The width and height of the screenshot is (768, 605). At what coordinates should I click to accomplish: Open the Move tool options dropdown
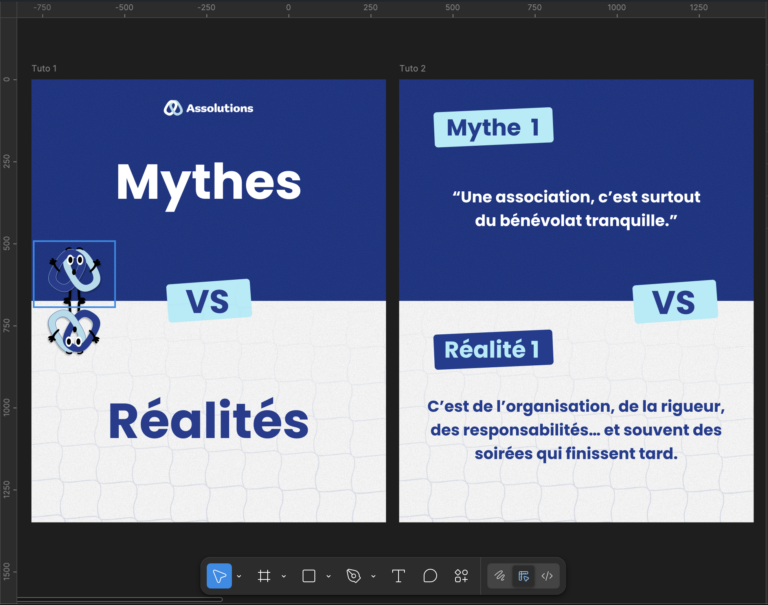click(x=239, y=576)
